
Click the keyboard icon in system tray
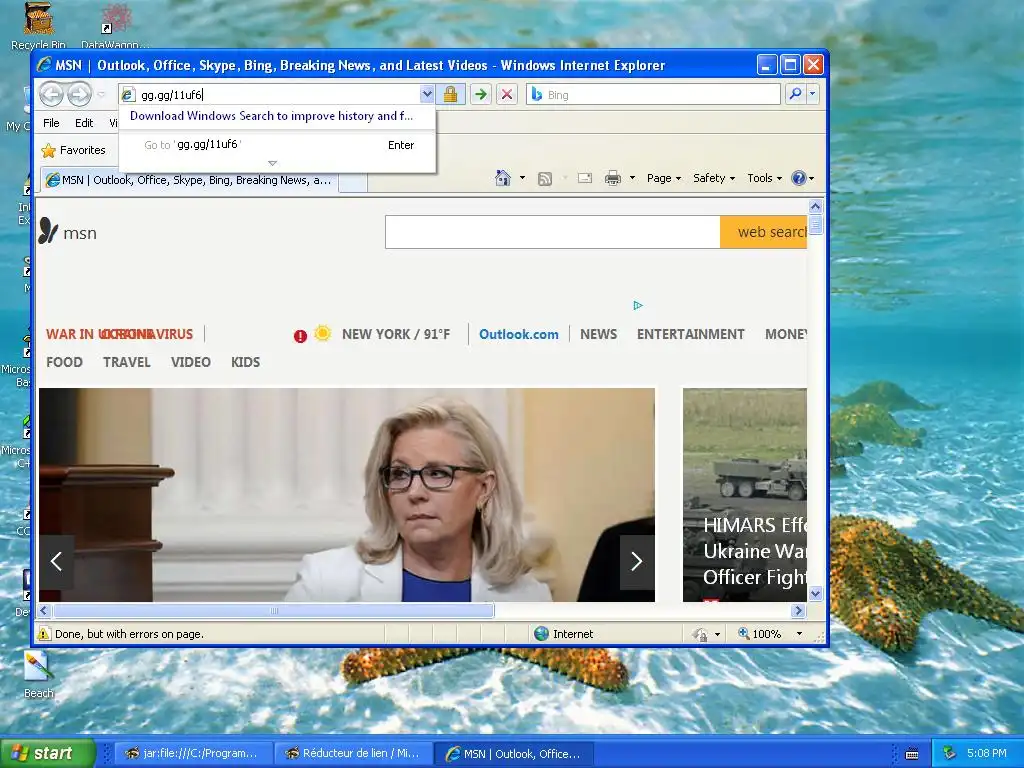click(912, 754)
